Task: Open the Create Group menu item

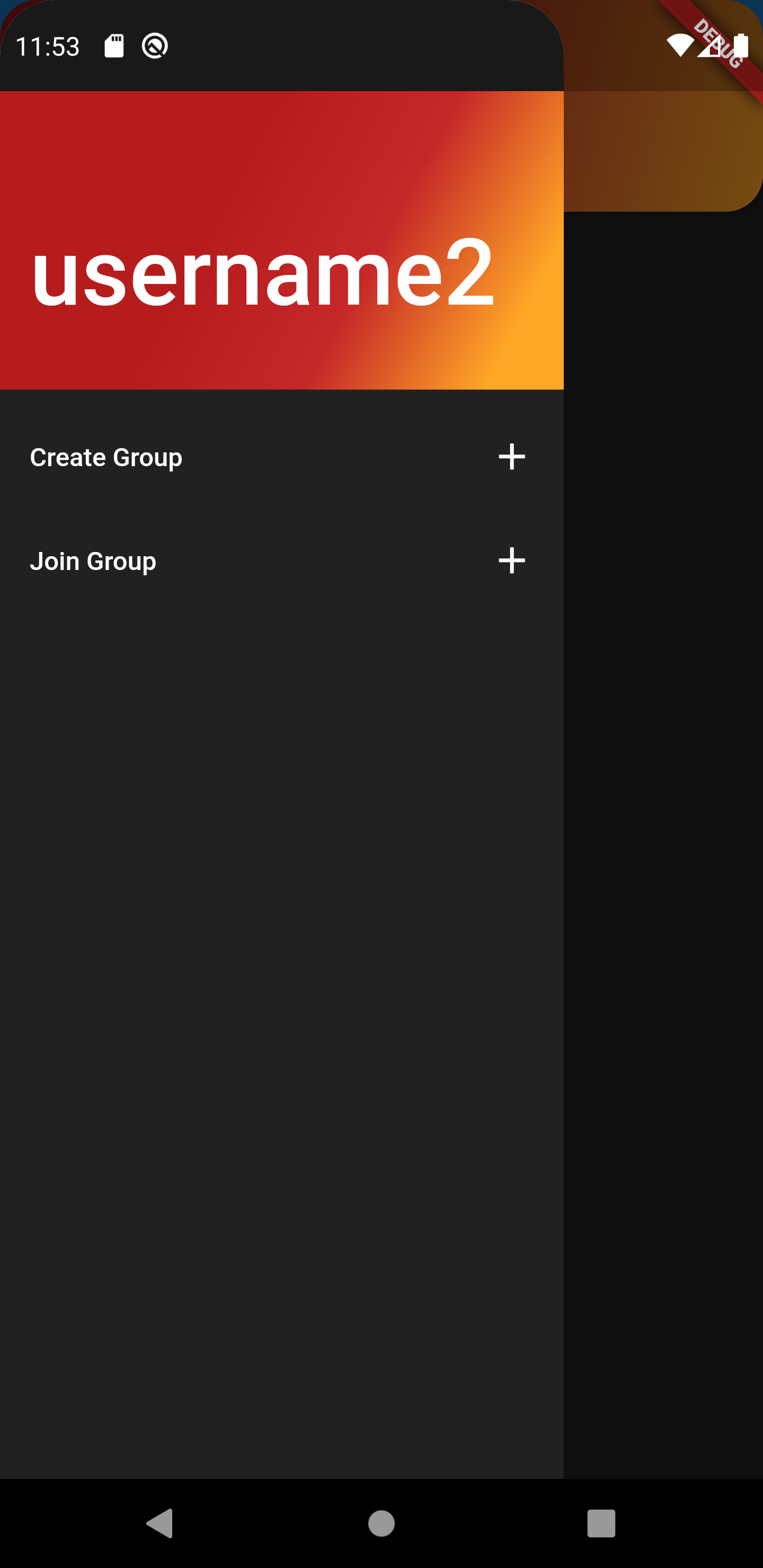Action: tap(281, 457)
